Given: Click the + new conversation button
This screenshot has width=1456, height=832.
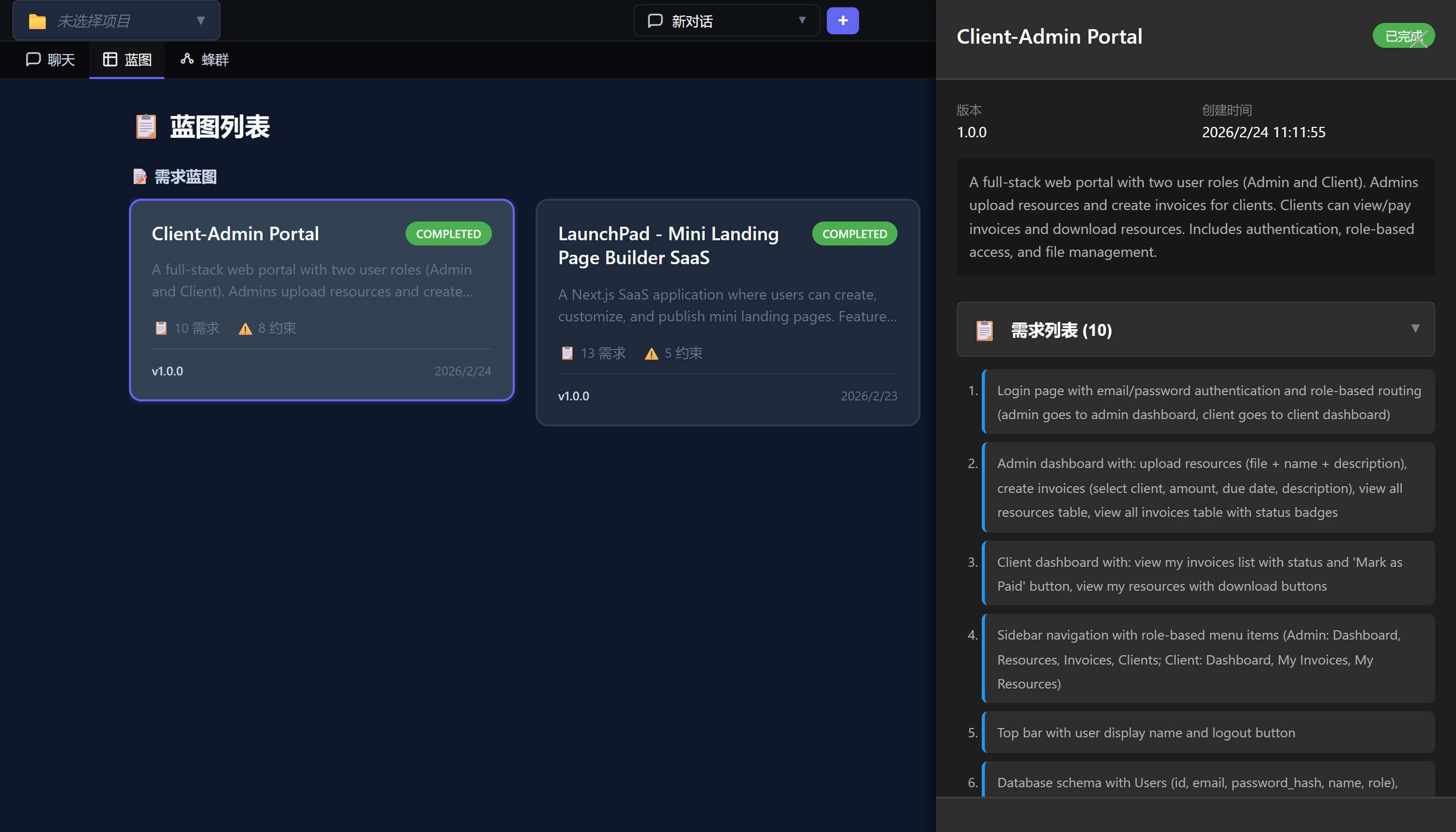Looking at the screenshot, I should (x=843, y=20).
